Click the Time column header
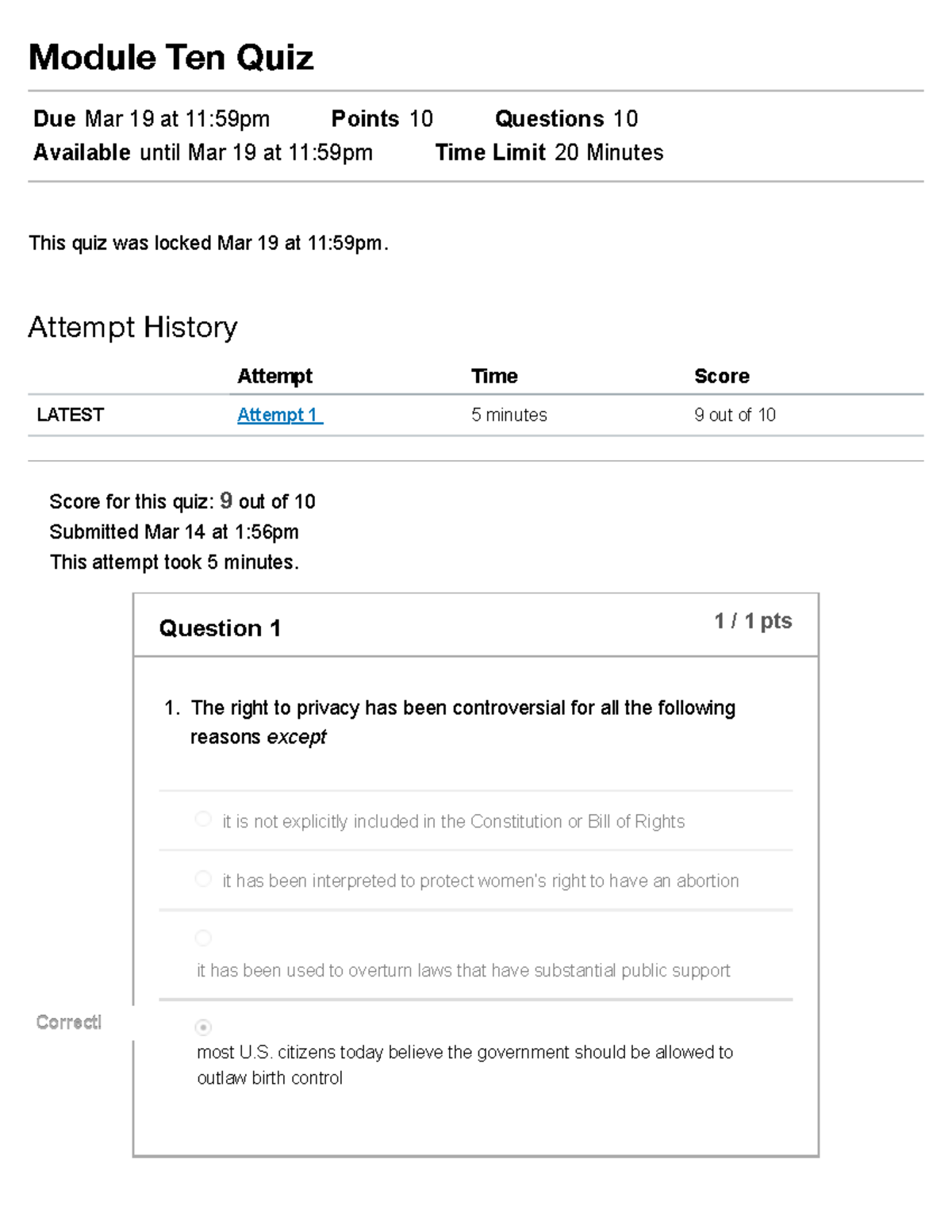 tap(495, 376)
